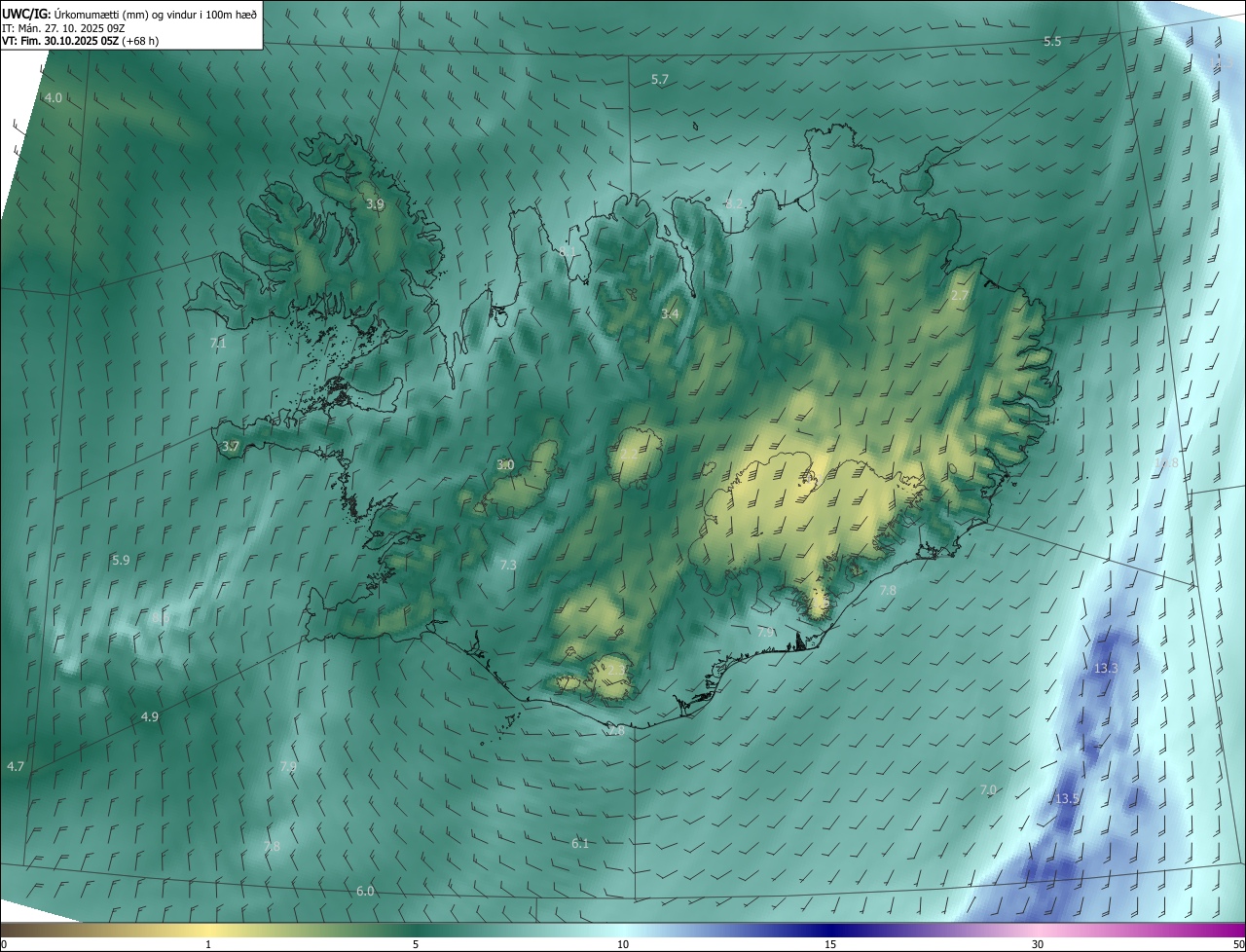The height and width of the screenshot is (952, 1246).
Task: Click the "VT: Fim. 30.10.2025 05Z (+68 h)" line
Action: [80, 41]
